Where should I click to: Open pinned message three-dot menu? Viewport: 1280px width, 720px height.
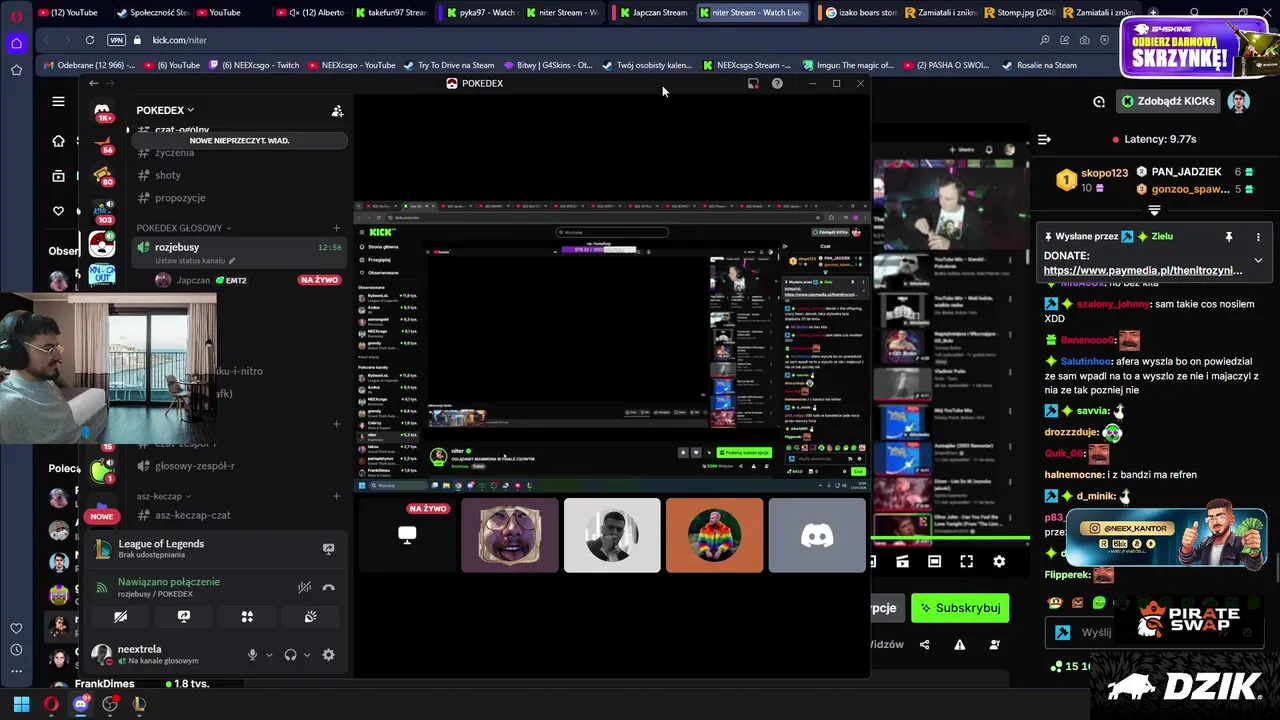[x=1258, y=237]
